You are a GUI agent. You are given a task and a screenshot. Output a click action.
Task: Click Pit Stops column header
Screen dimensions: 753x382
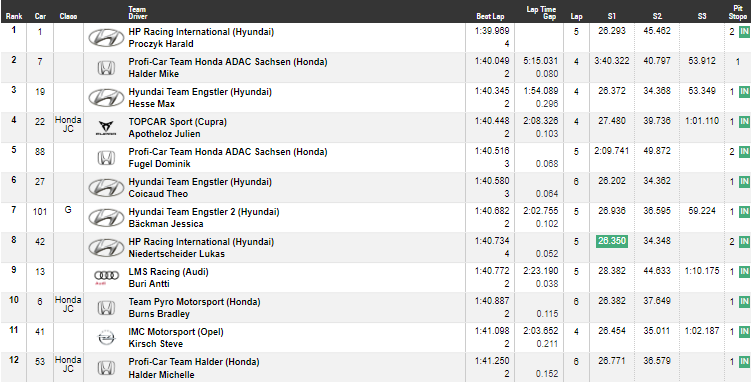point(738,12)
